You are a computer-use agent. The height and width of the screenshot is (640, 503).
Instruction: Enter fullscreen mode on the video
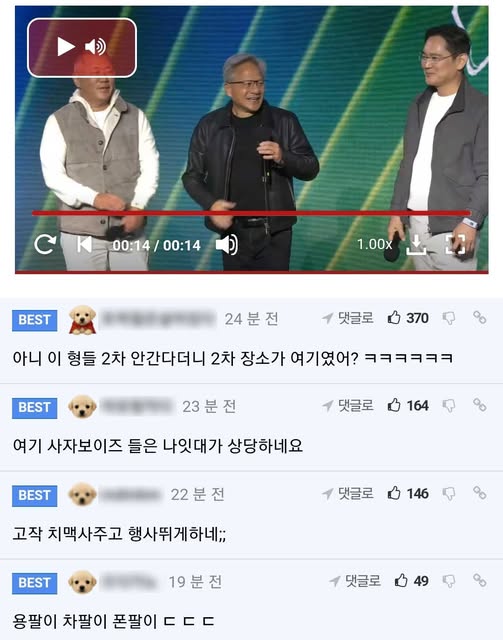(455, 244)
